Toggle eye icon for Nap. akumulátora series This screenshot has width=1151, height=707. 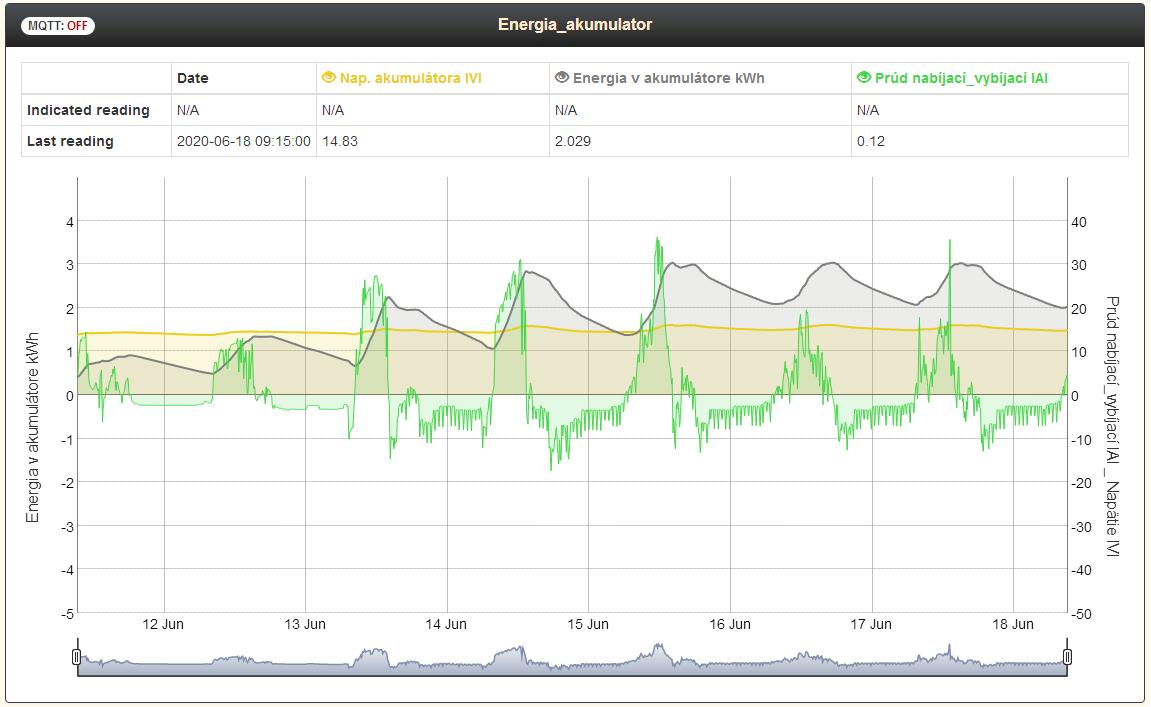pyautogui.click(x=329, y=77)
